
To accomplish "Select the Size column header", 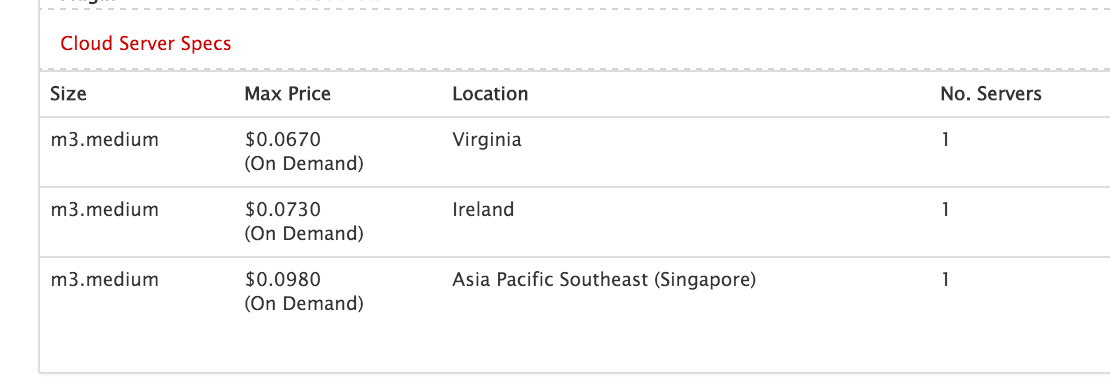I will pyautogui.click(x=69, y=93).
